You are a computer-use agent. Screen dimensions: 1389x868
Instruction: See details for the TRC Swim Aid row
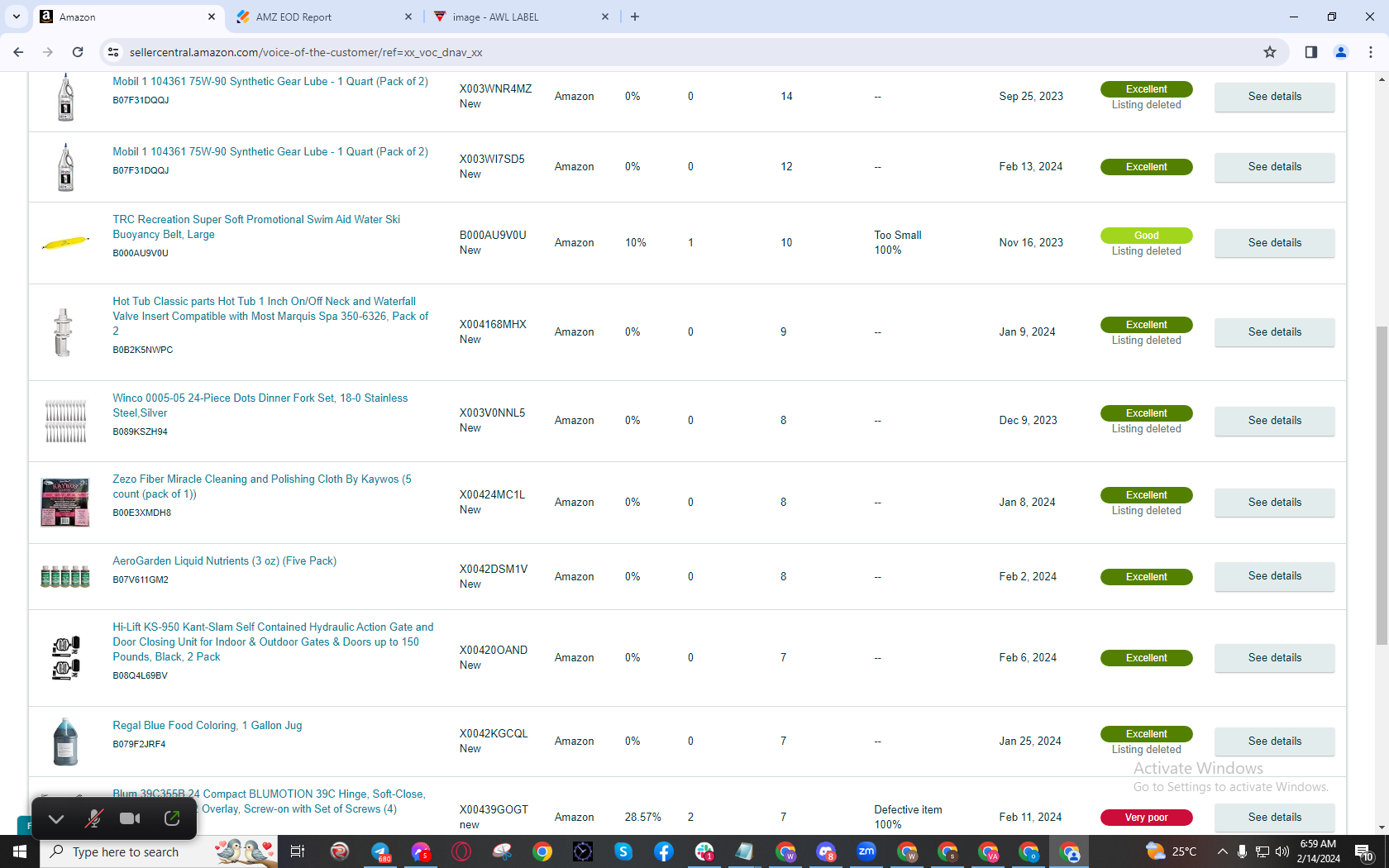point(1274,242)
